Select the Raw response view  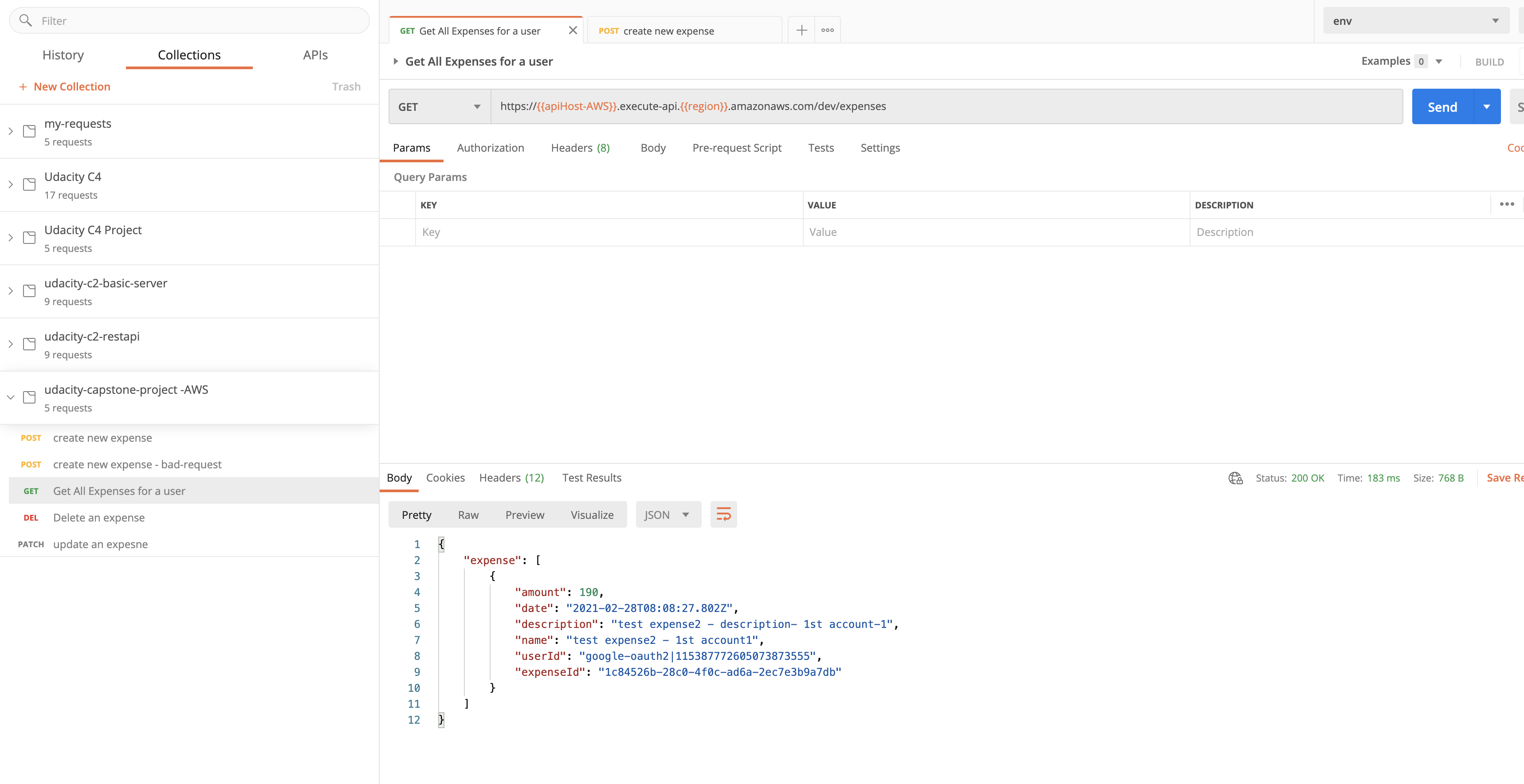click(467, 515)
